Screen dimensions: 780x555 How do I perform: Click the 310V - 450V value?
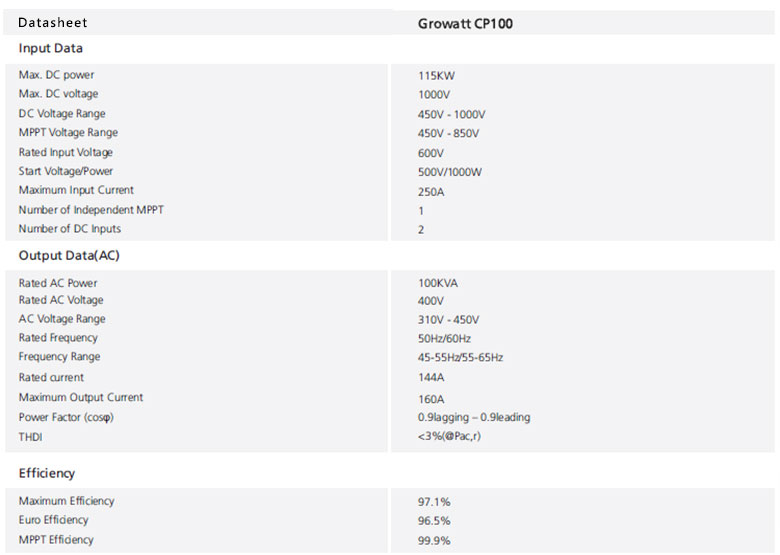coord(448,320)
